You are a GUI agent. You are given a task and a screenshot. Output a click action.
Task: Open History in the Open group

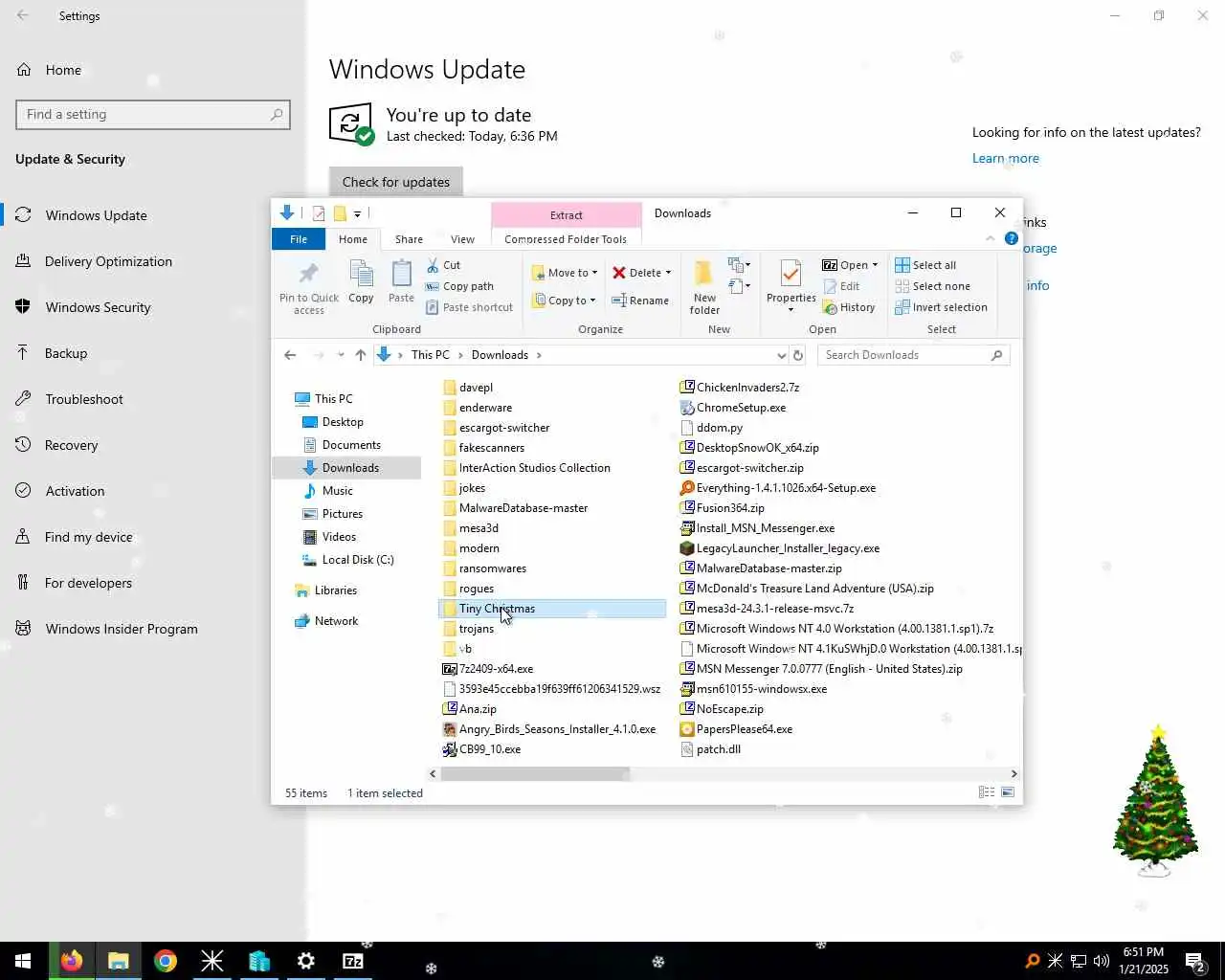(848, 307)
